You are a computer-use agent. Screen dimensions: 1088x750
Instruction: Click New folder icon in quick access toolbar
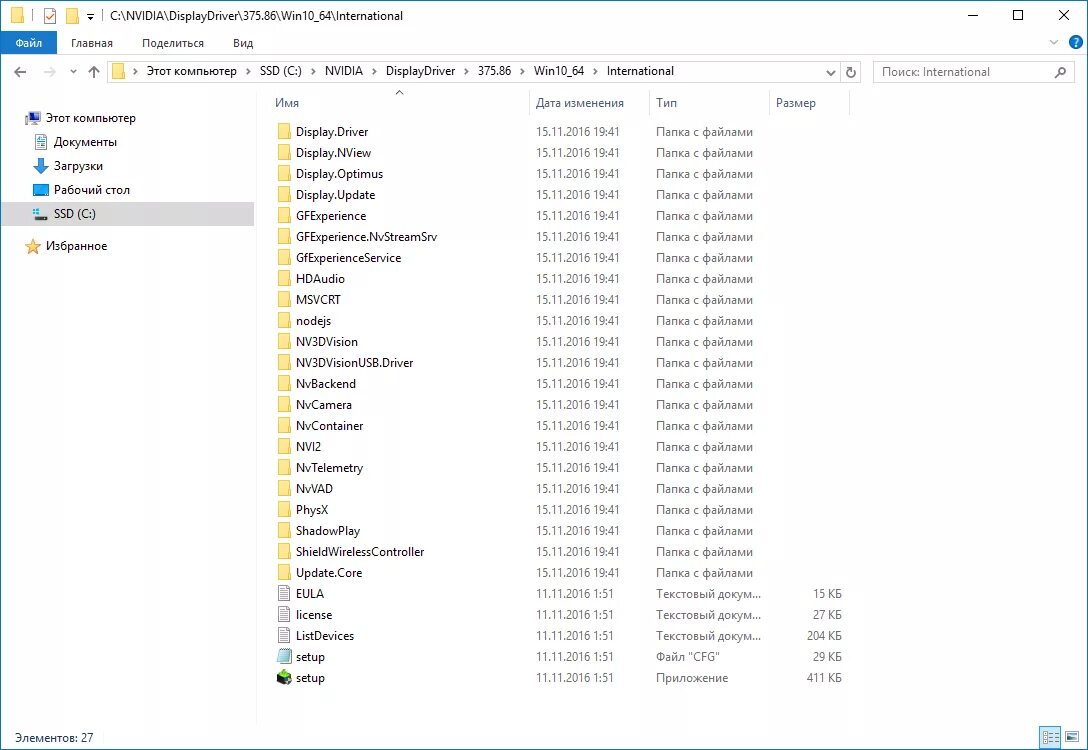click(x=72, y=15)
